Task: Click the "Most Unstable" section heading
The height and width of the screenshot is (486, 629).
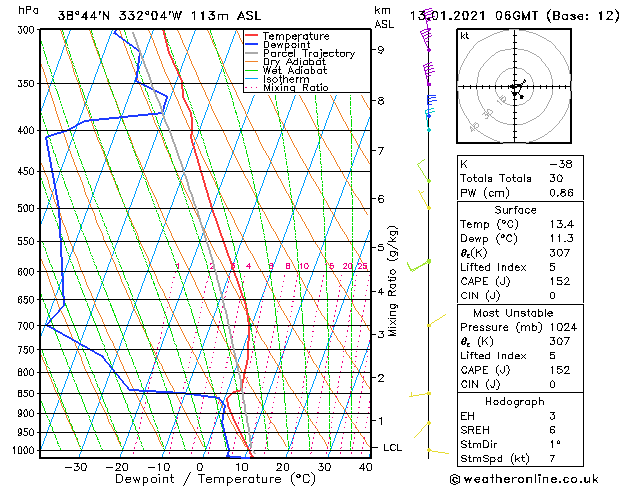Action: pyautogui.click(x=513, y=313)
